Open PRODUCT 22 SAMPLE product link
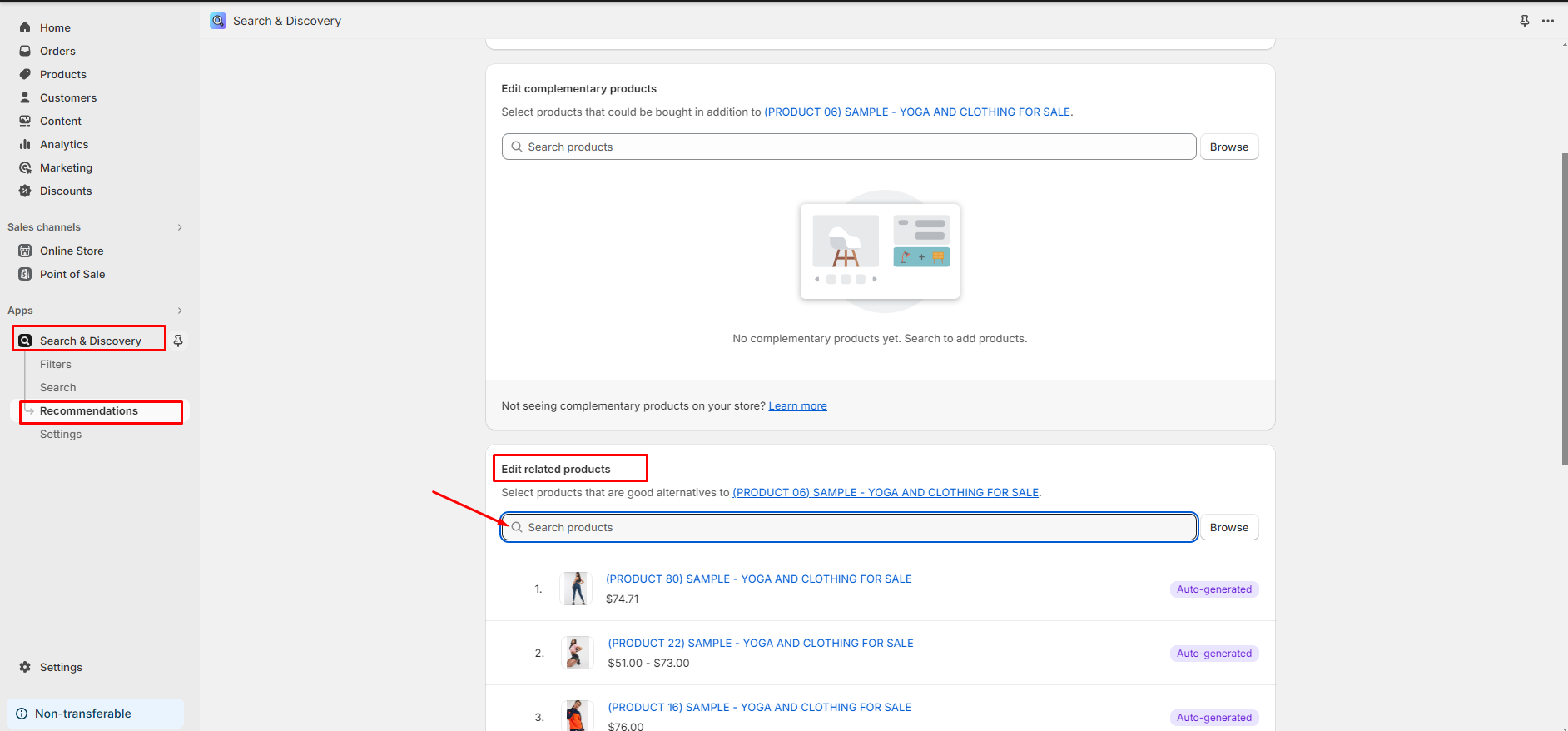The height and width of the screenshot is (731, 1568). pos(761,643)
